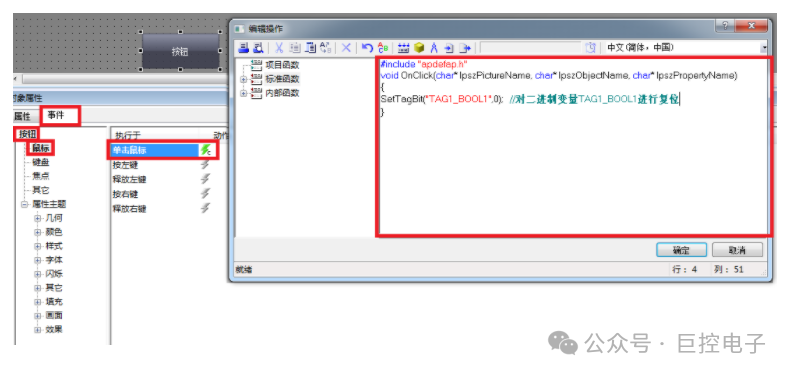Image resolution: width=791 pixels, height=375 pixels.
Task: Select the 按钮 root node in events tree
Action: point(28,134)
